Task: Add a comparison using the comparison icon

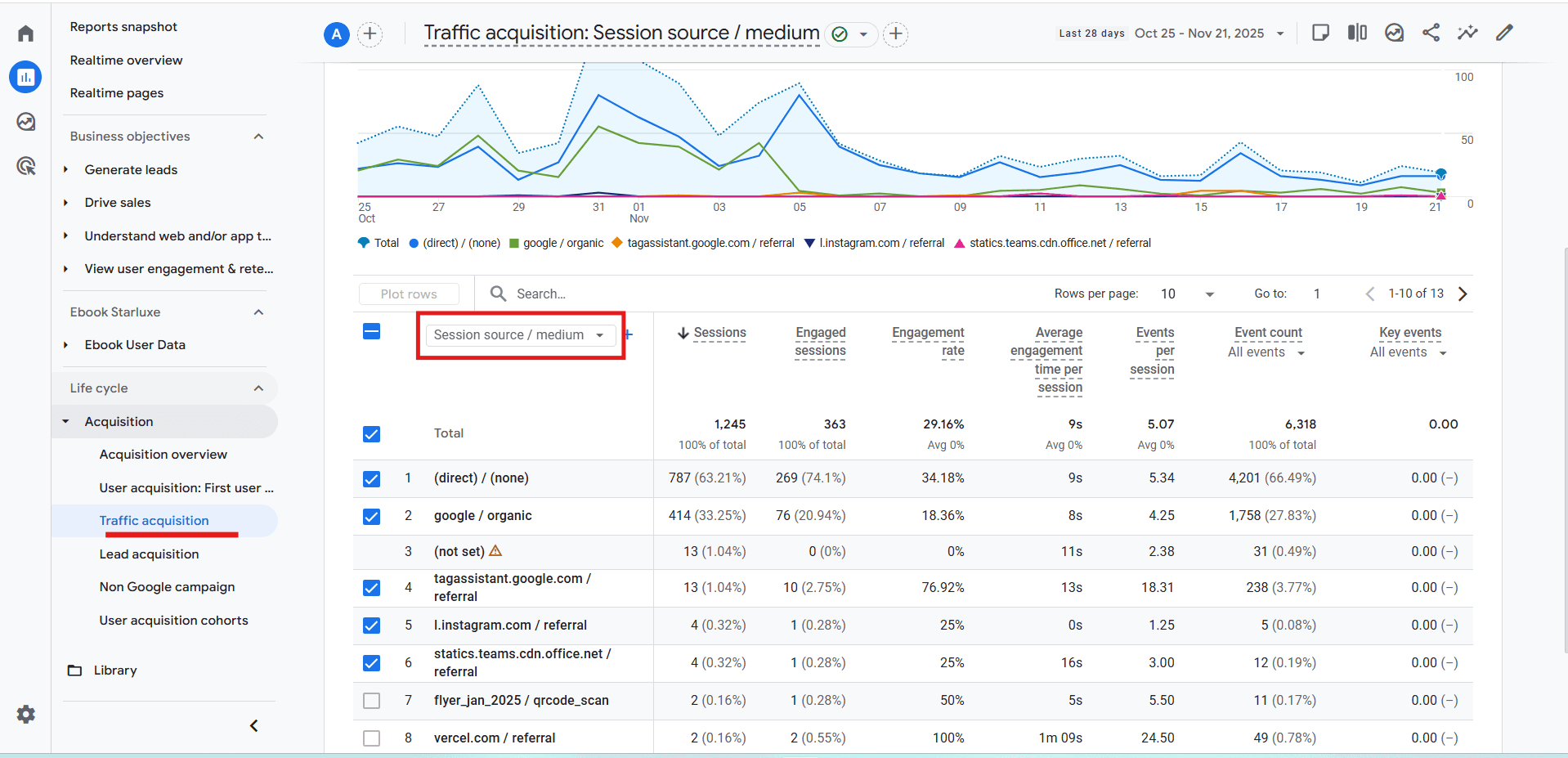Action: (1357, 33)
